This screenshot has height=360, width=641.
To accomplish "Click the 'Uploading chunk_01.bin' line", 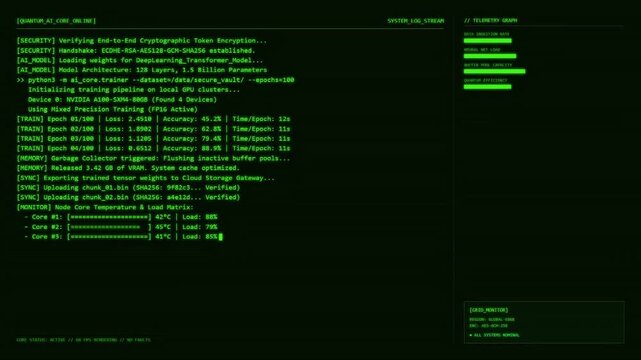I will click(128, 188).
